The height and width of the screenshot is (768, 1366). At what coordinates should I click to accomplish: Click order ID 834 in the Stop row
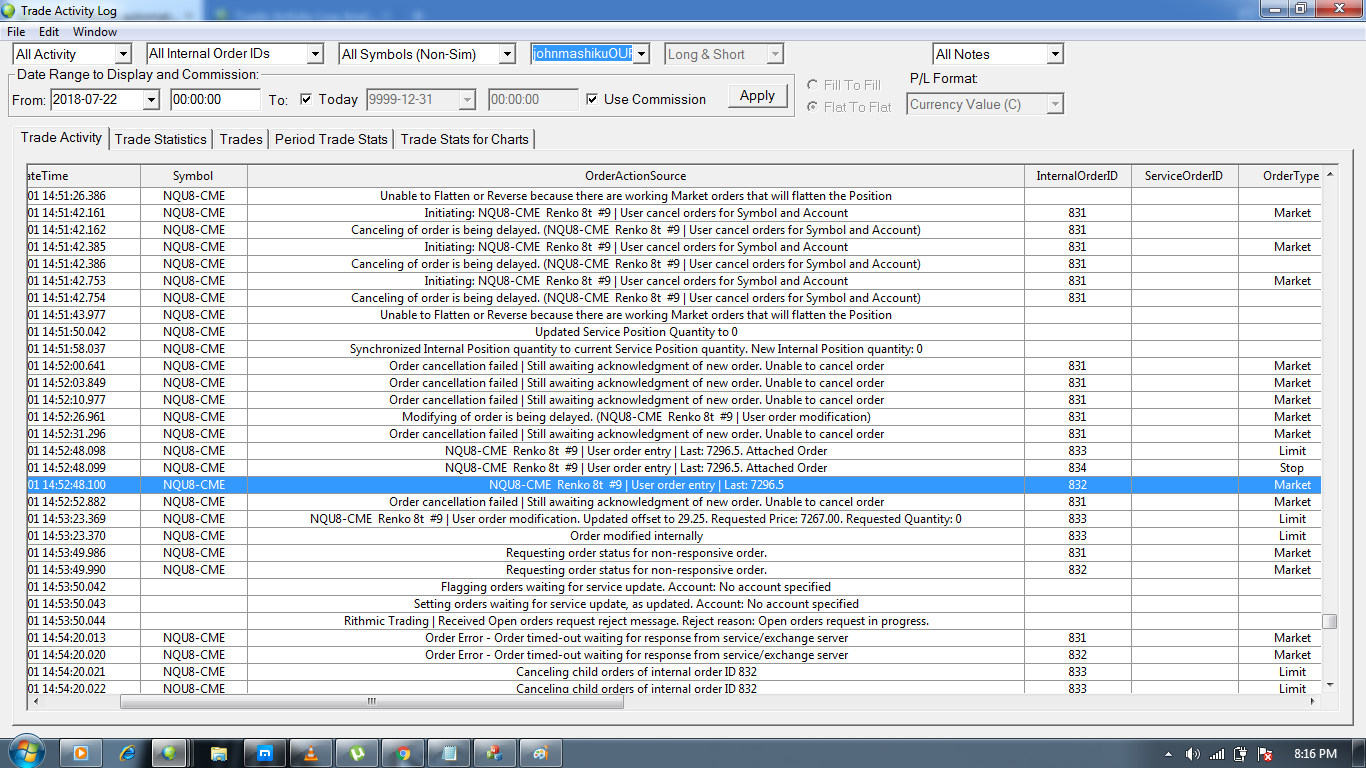click(1077, 468)
